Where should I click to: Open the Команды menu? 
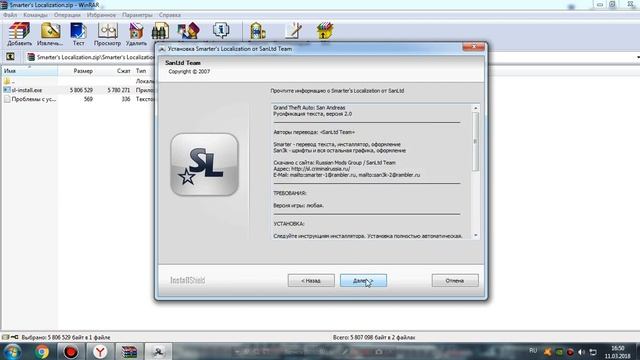tap(35, 15)
